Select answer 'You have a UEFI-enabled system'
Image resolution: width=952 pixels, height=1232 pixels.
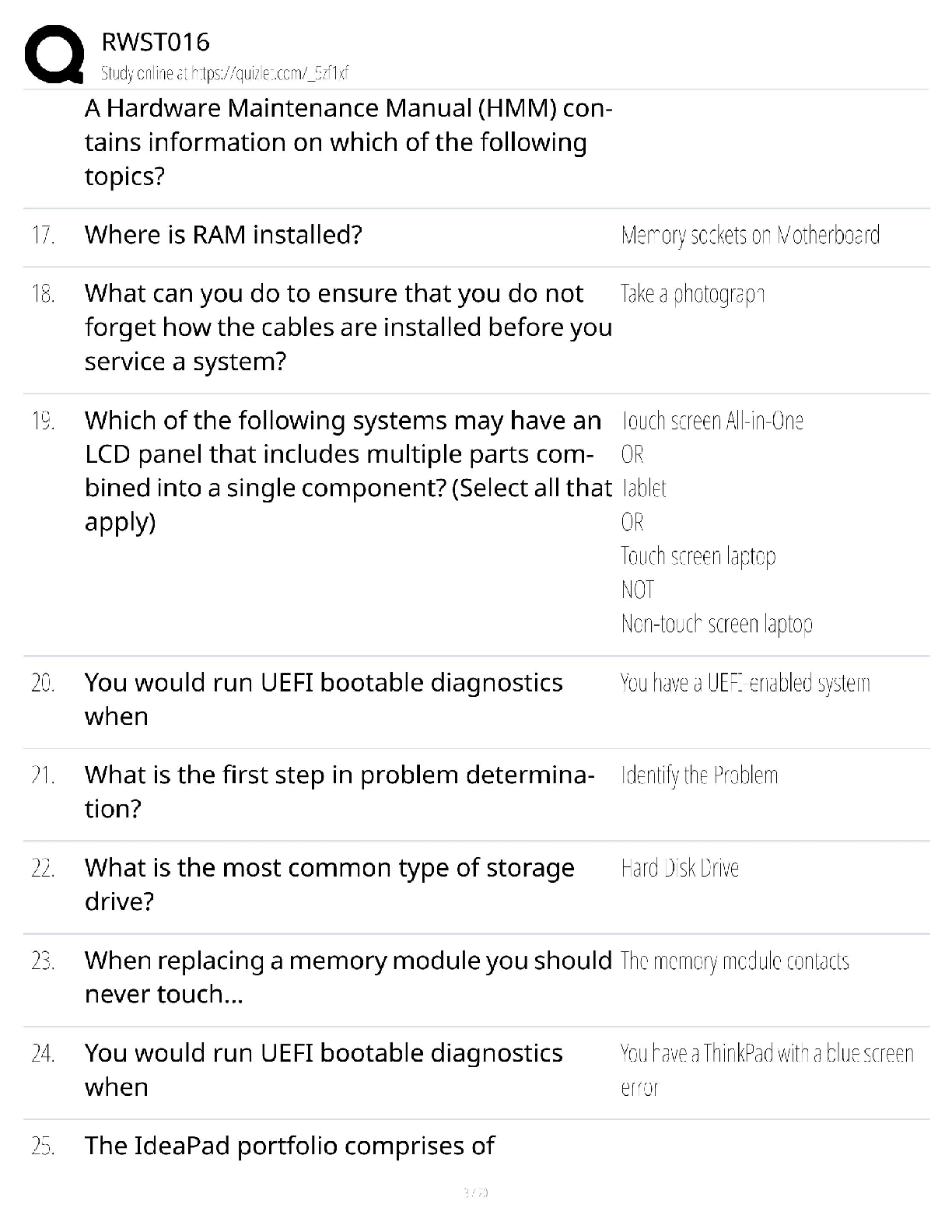coord(745,683)
